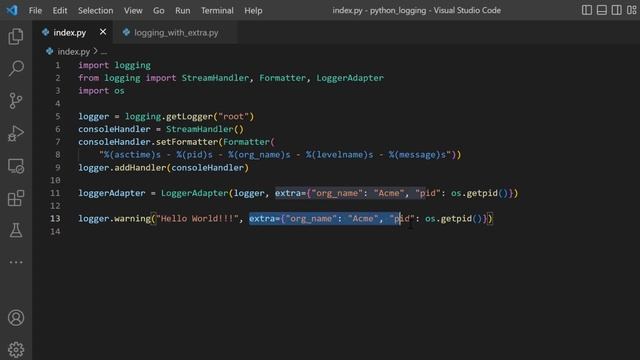The height and width of the screenshot is (360, 640).
Task: Open the Search view in activity bar
Action: 16,68
